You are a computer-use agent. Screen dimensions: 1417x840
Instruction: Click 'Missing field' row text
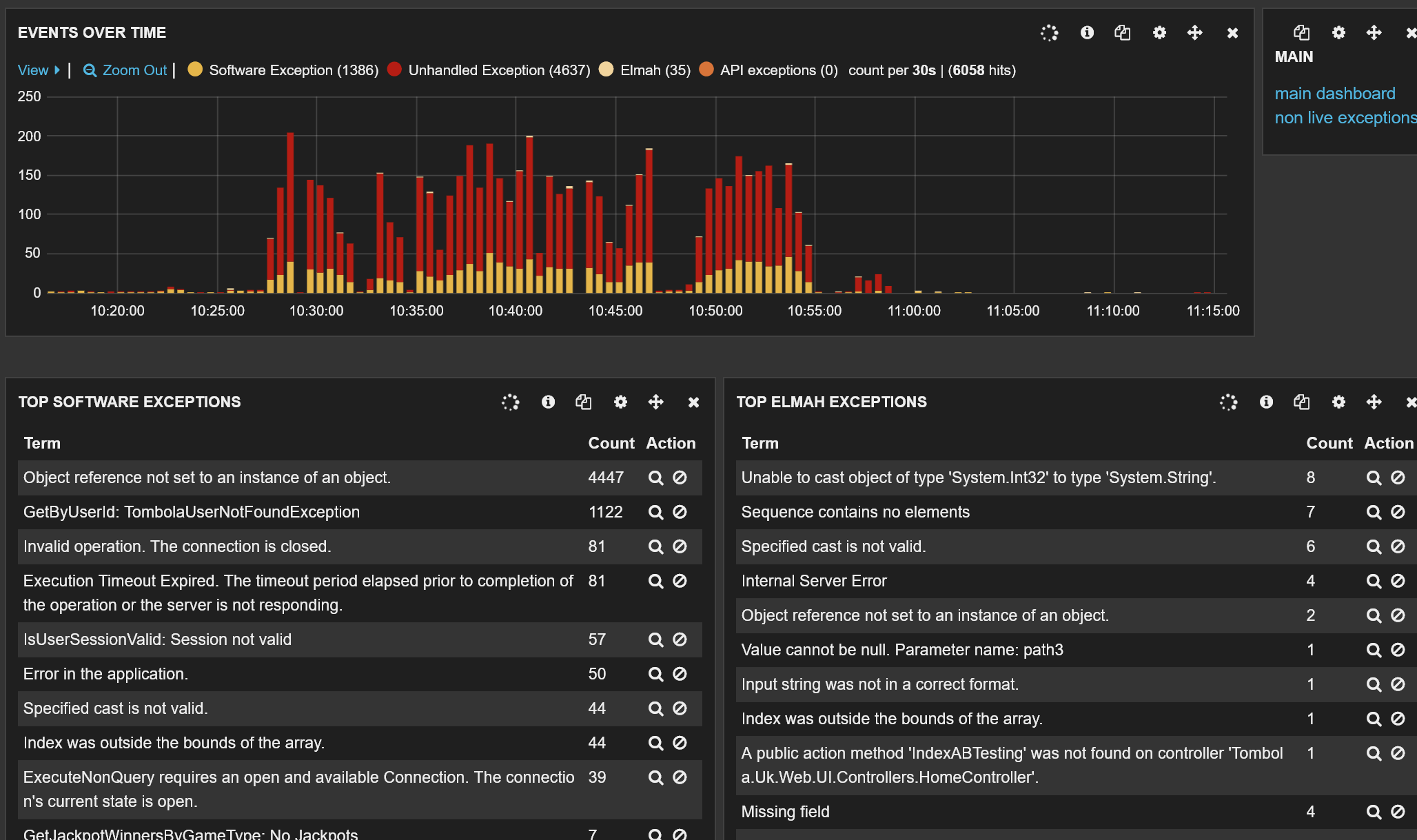[x=786, y=812]
